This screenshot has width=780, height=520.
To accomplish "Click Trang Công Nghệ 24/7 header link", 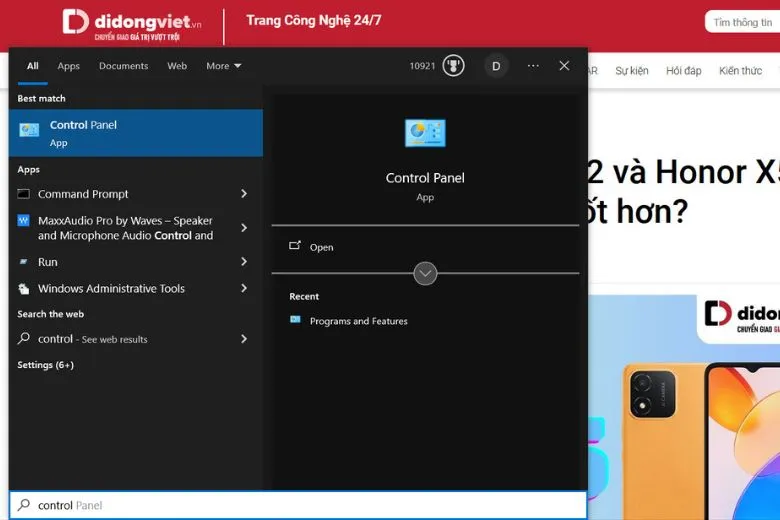I will coord(313,20).
